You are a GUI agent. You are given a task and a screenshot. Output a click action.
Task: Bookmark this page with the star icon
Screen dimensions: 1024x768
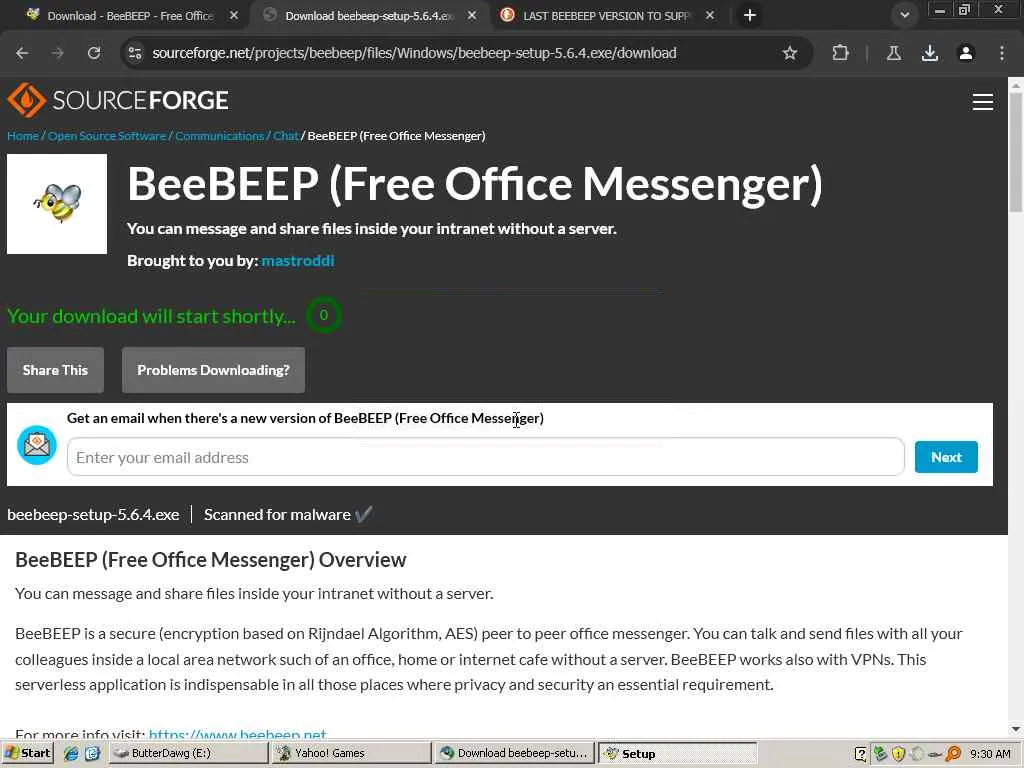[x=790, y=53]
